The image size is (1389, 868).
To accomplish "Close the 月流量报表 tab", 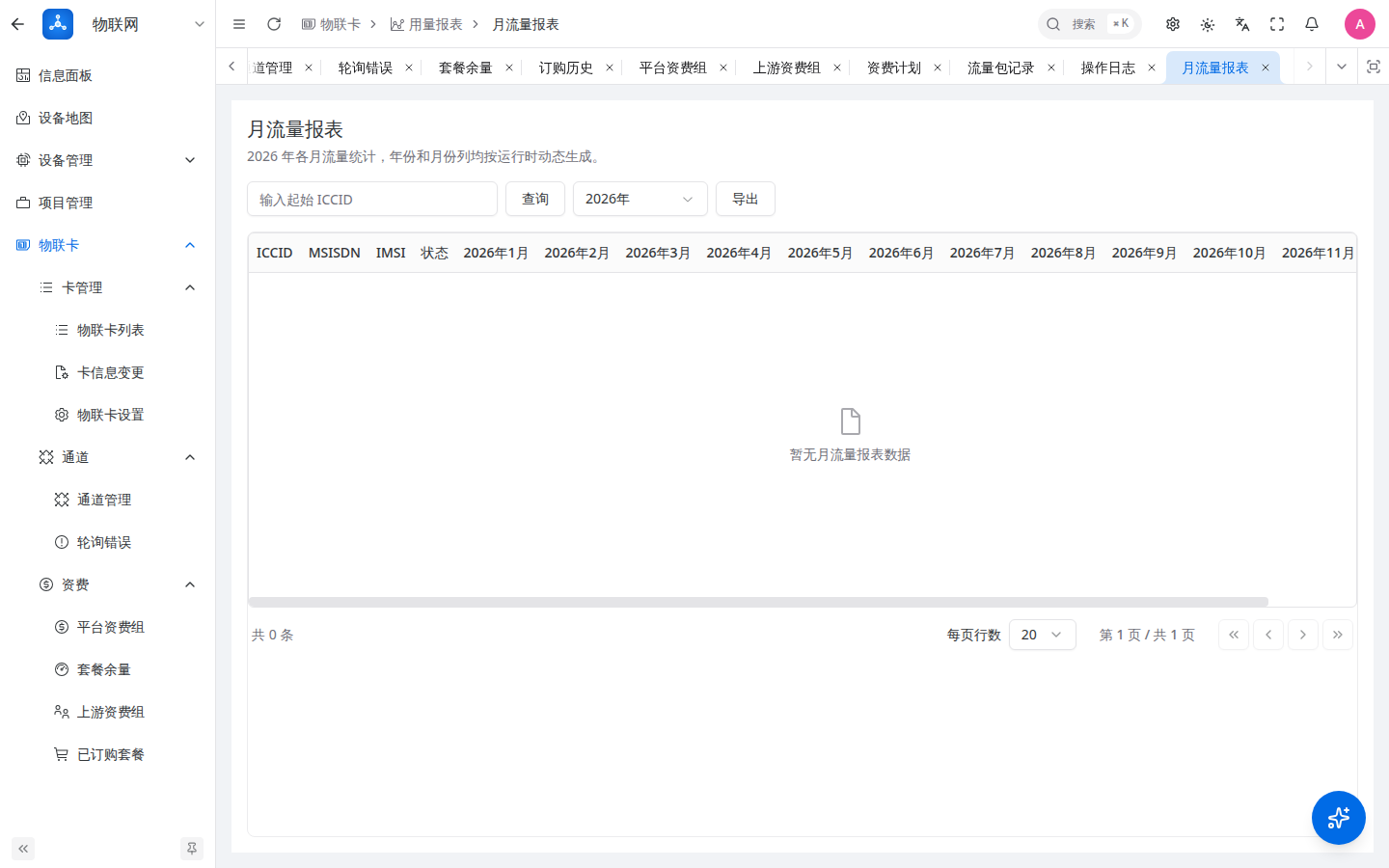I will coord(1266,68).
